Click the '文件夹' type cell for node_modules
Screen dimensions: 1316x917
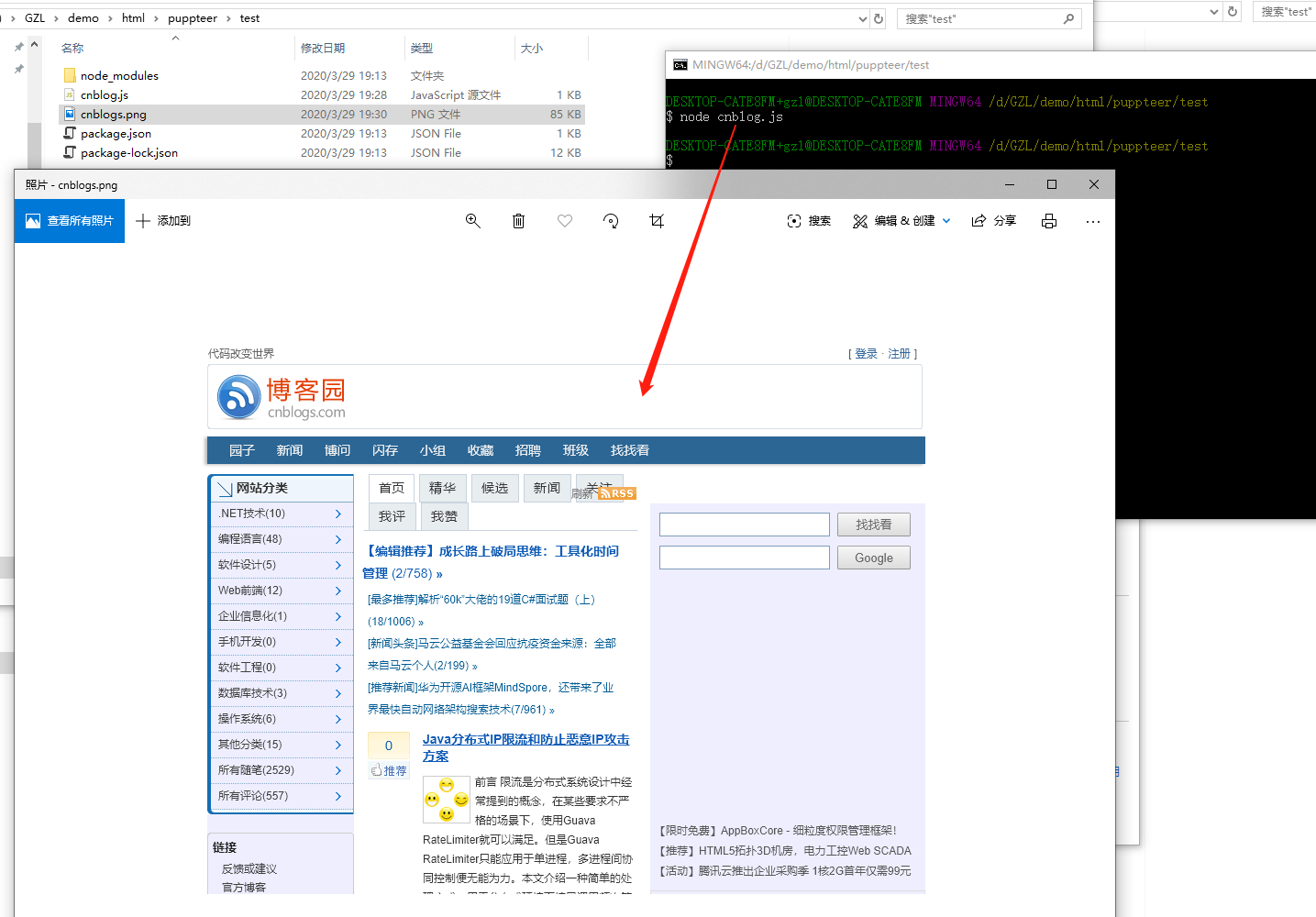(x=427, y=76)
